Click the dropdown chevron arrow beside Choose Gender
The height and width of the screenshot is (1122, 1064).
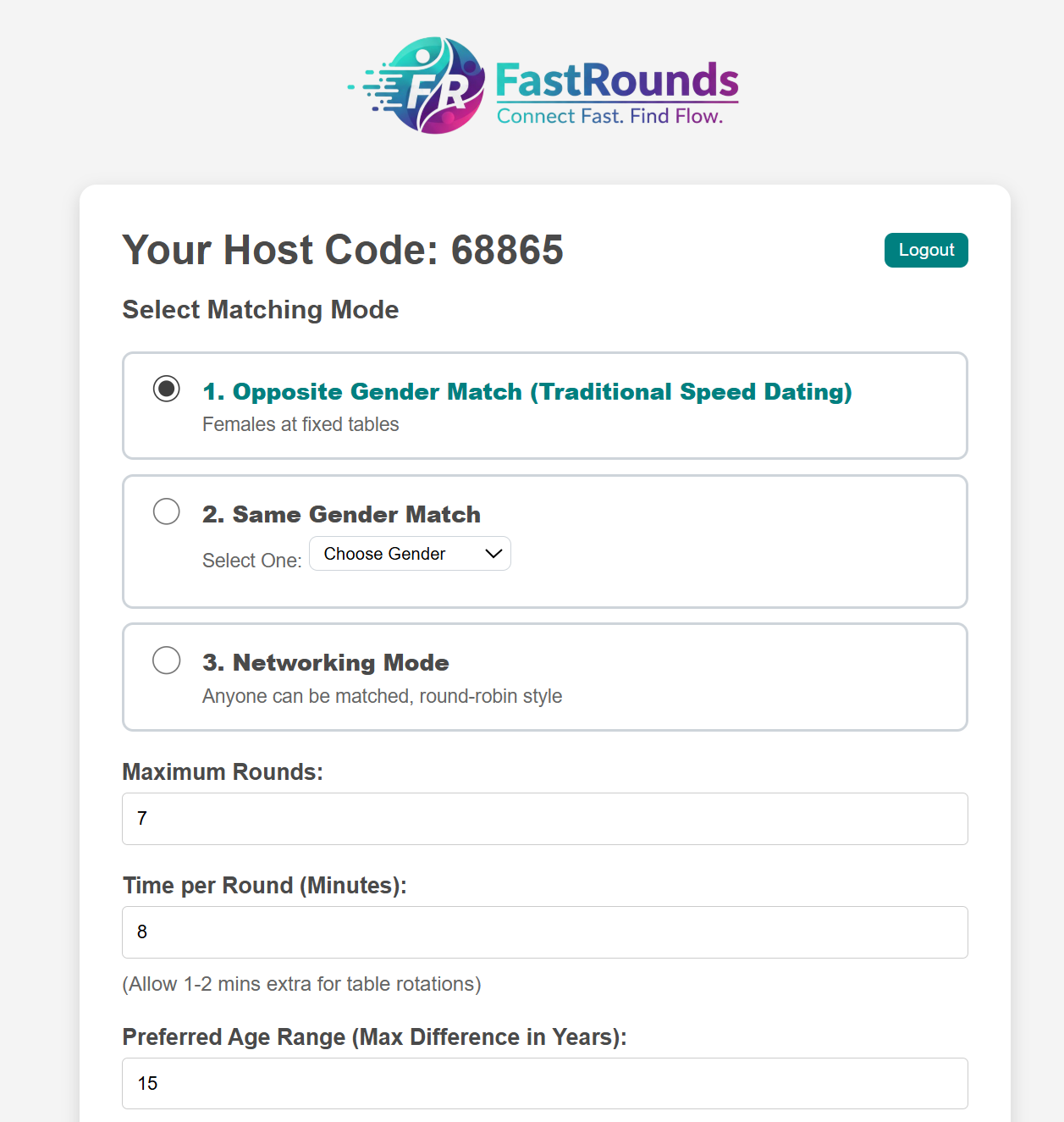pyautogui.click(x=493, y=554)
